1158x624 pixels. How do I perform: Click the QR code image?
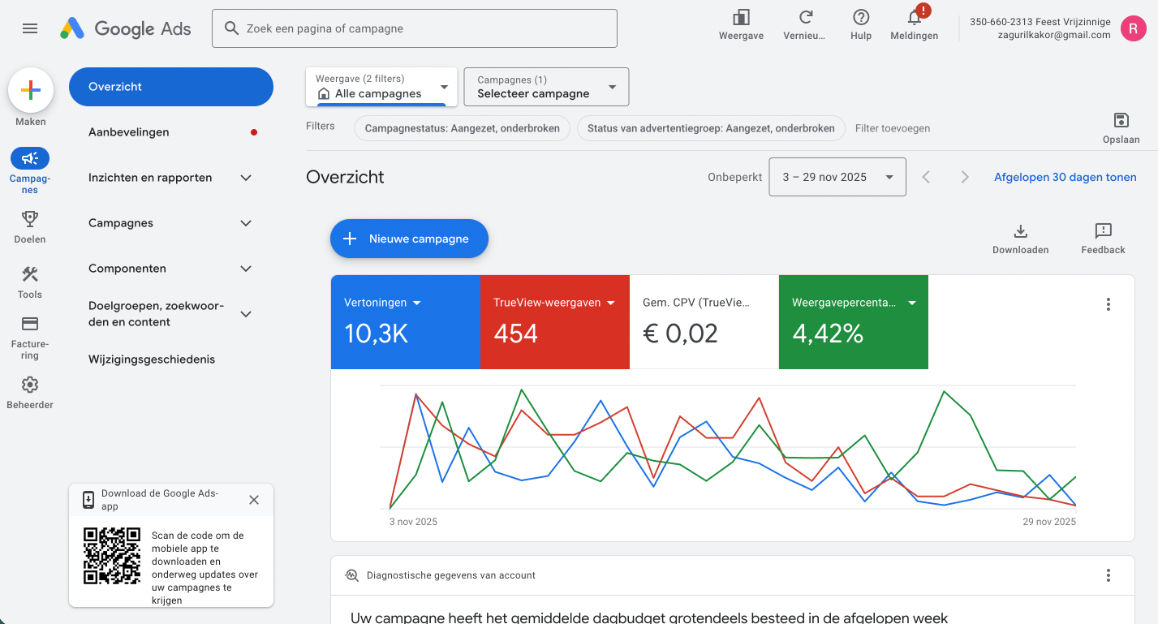point(112,555)
